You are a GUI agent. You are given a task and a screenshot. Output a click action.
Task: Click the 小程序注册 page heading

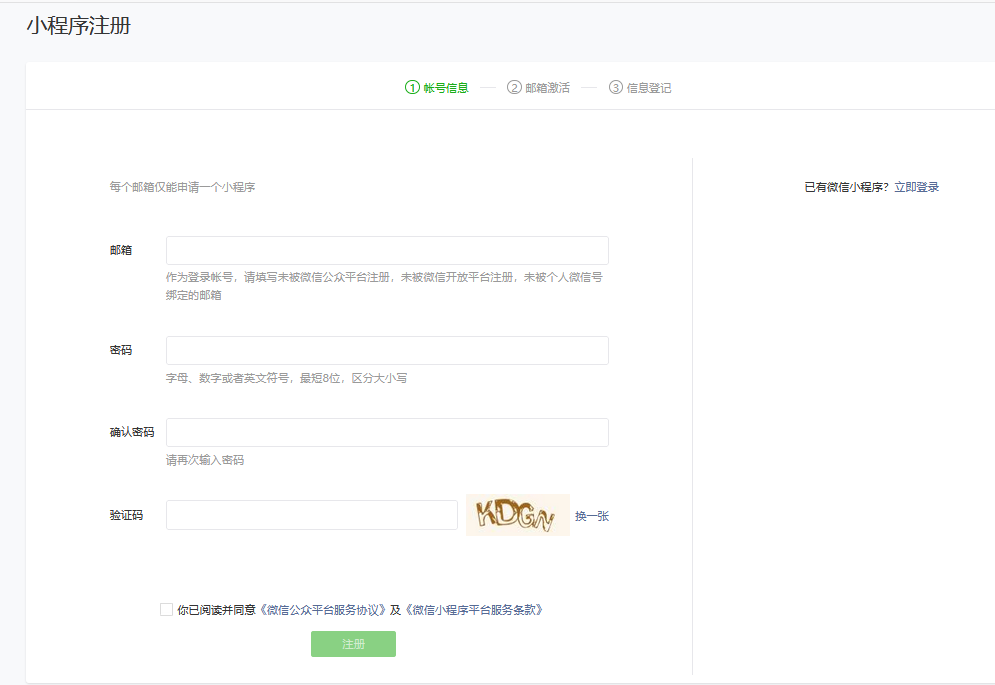click(x=78, y=27)
